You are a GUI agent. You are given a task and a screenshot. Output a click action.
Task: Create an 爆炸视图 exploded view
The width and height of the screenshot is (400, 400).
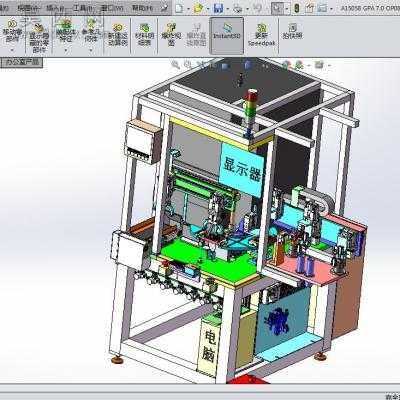coord(171,35)
